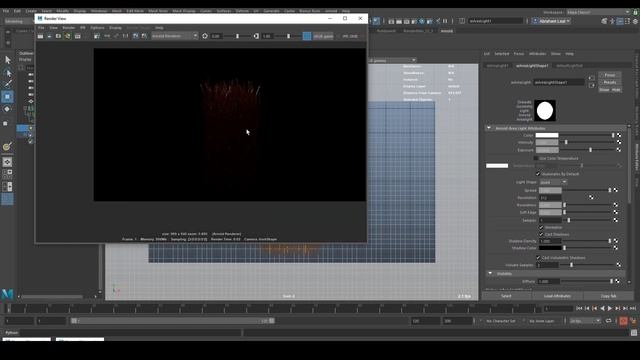Open the Arnold shelf tab
640x360 pixels.
point(447,31)
